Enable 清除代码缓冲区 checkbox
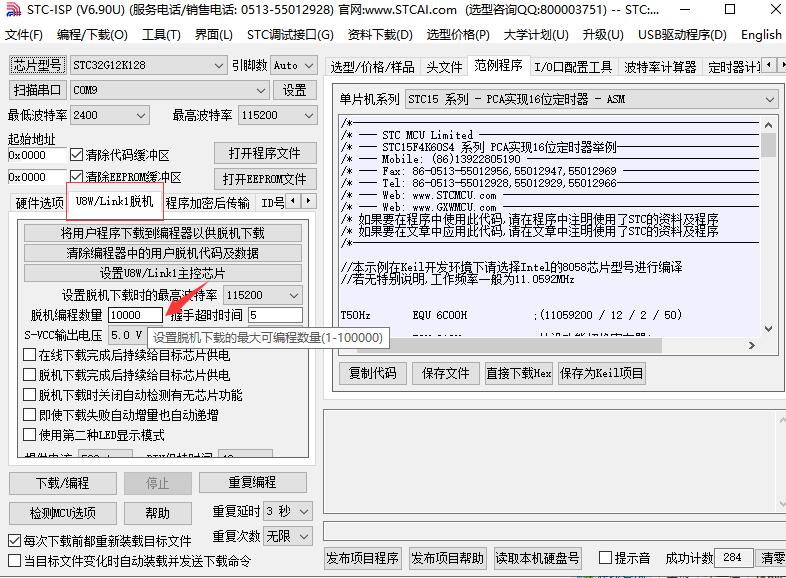 click(x=77, y=155)
